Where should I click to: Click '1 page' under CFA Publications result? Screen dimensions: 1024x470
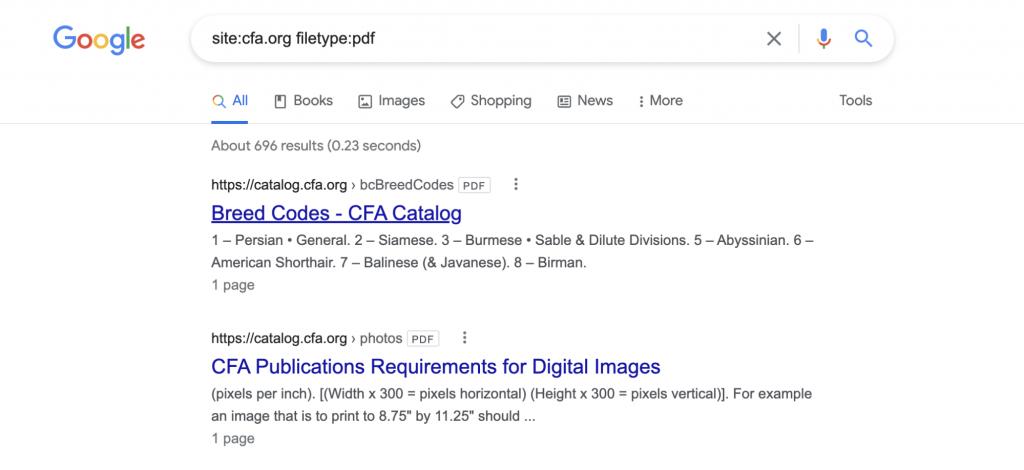232,439
